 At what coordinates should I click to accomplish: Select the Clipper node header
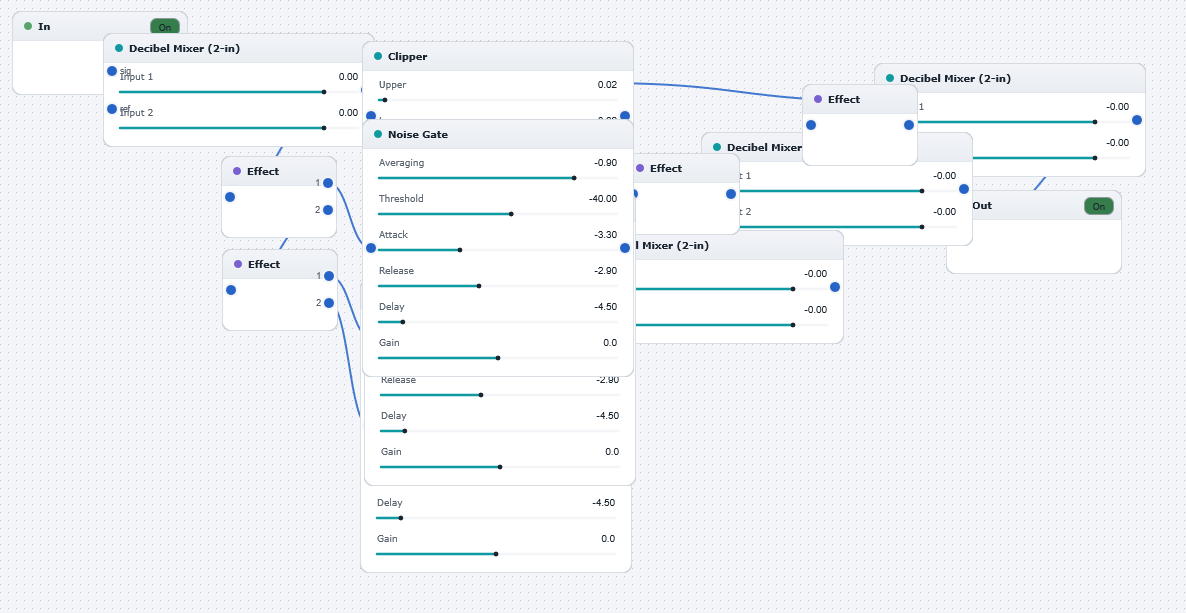pos(498,57)
